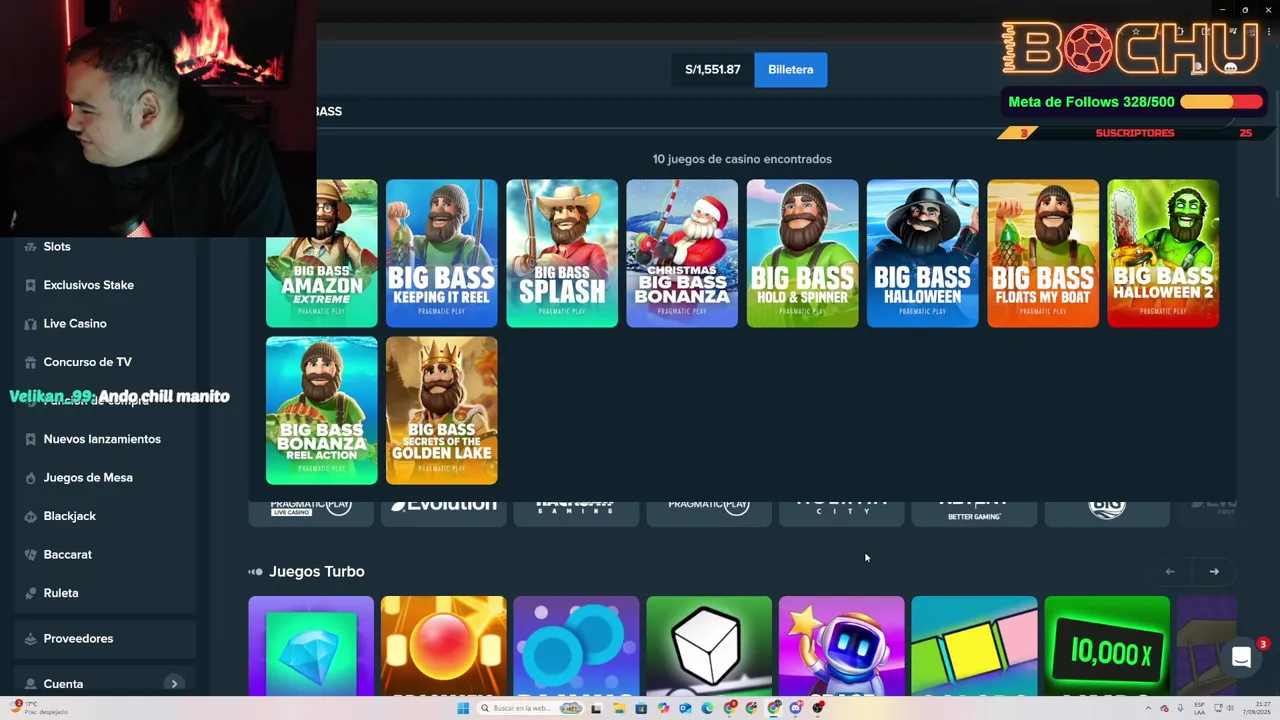Open the Billetera wallet
Image resolution: width=1280 pixels, height=720 pixels.
click(x=790, y=70)
